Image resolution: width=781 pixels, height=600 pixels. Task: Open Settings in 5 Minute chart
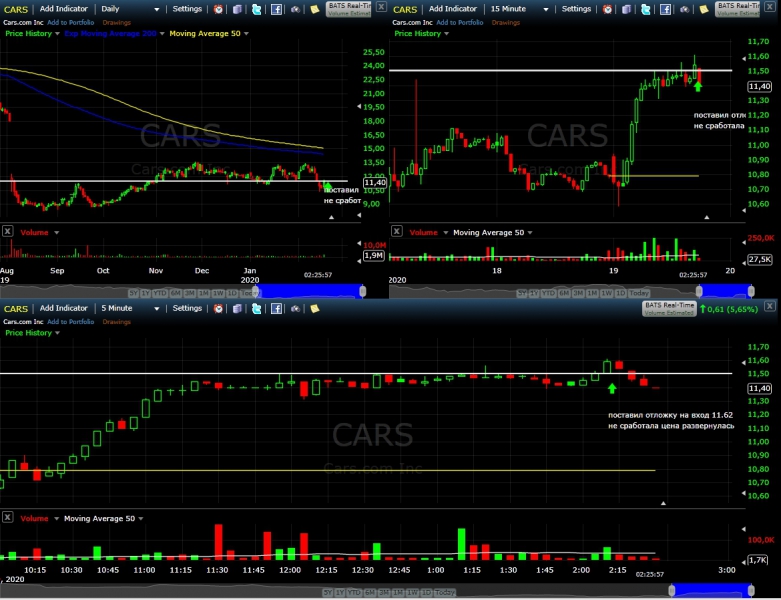pos(187,308)
